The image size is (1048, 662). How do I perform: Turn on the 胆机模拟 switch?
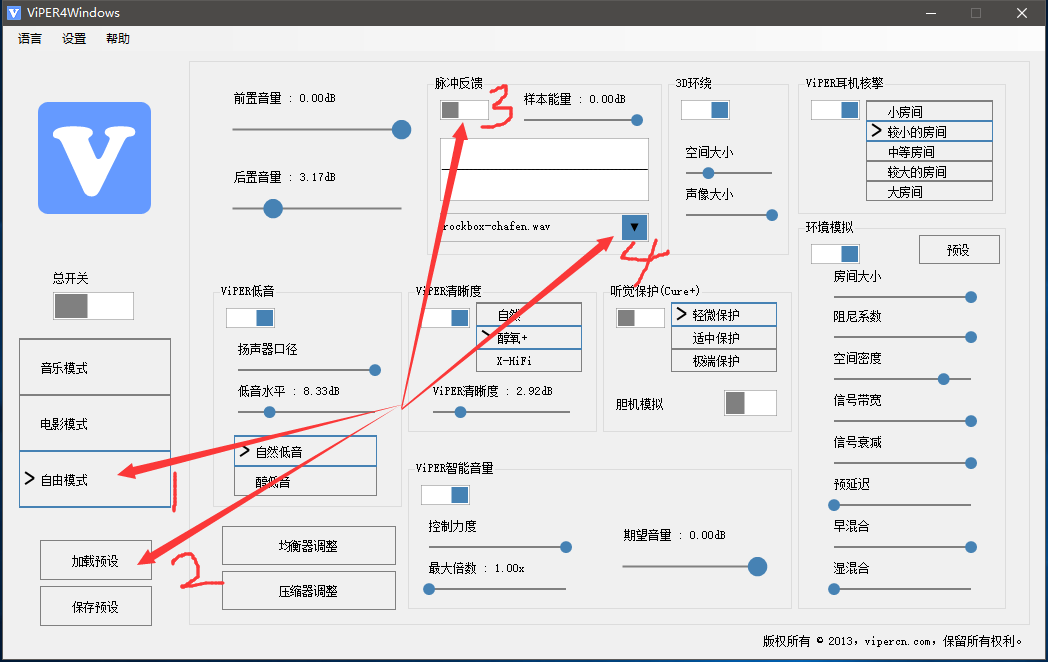click(751, 403)
